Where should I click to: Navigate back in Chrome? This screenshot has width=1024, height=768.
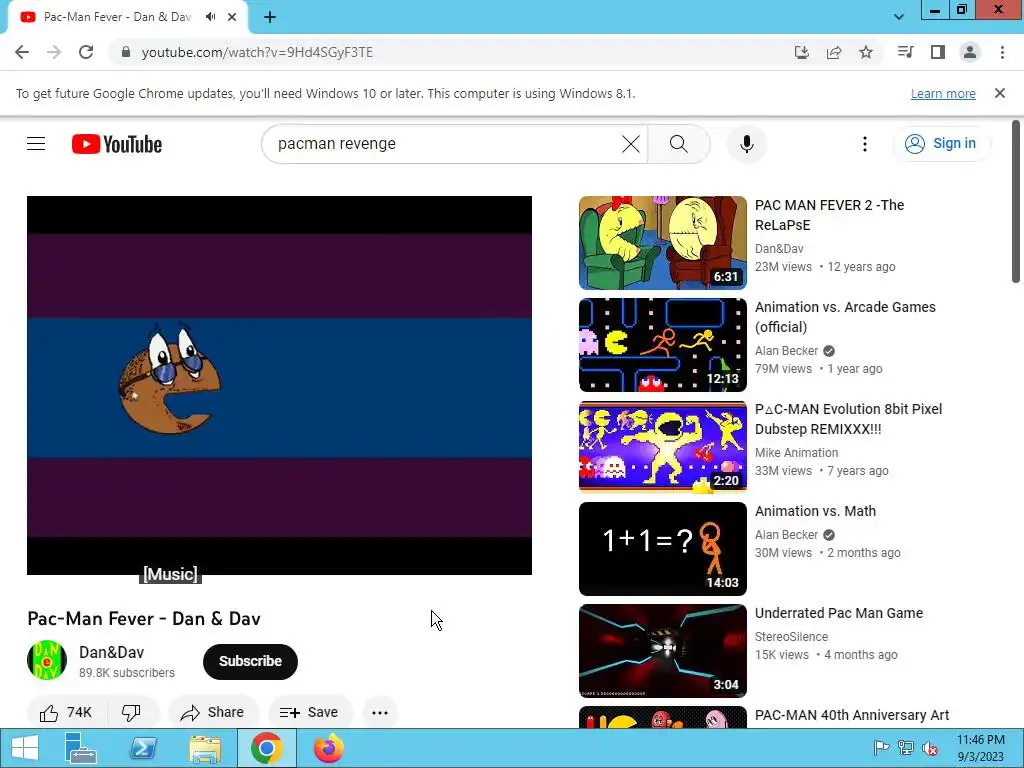[x=22, y=52]
